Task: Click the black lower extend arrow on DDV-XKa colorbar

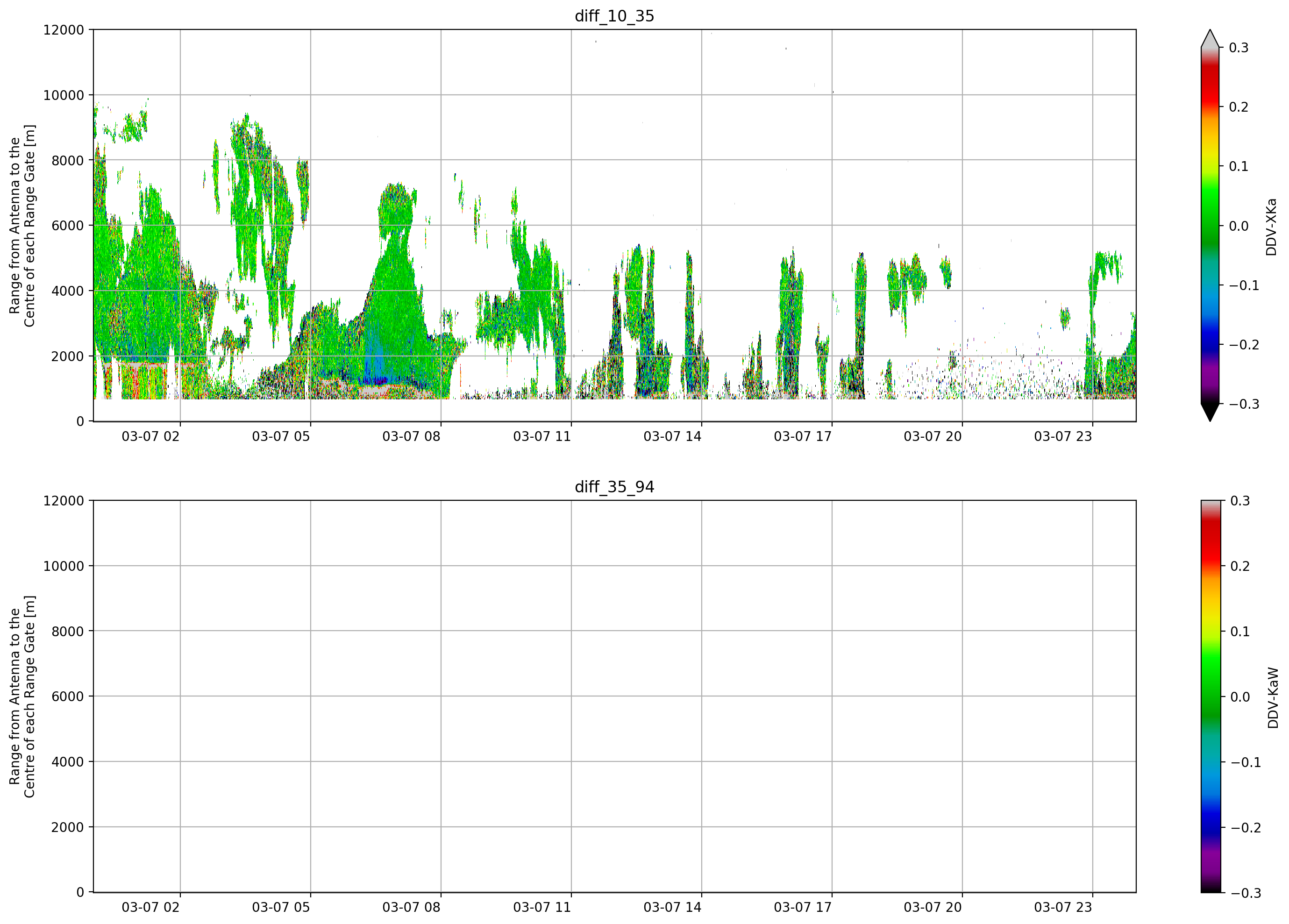Action: pyautogui.click(x=1210, y=412)
